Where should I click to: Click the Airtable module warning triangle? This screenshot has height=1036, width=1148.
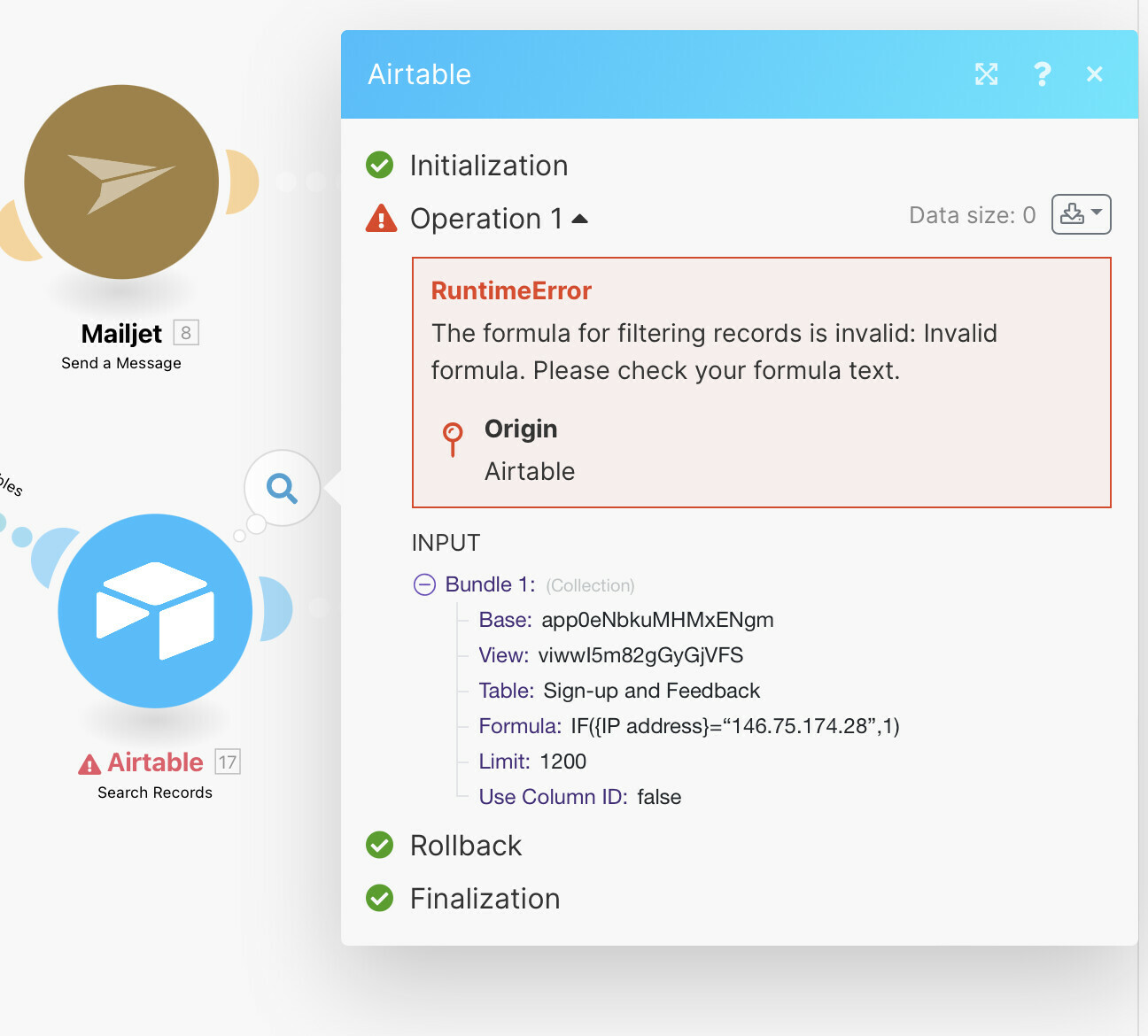[x=89, y=764]
